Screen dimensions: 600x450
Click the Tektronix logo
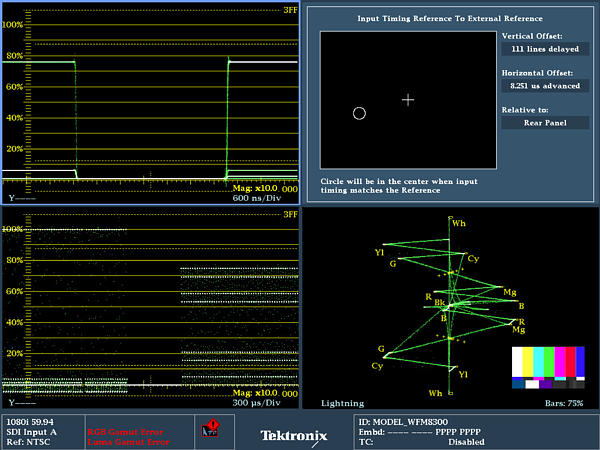293,435
